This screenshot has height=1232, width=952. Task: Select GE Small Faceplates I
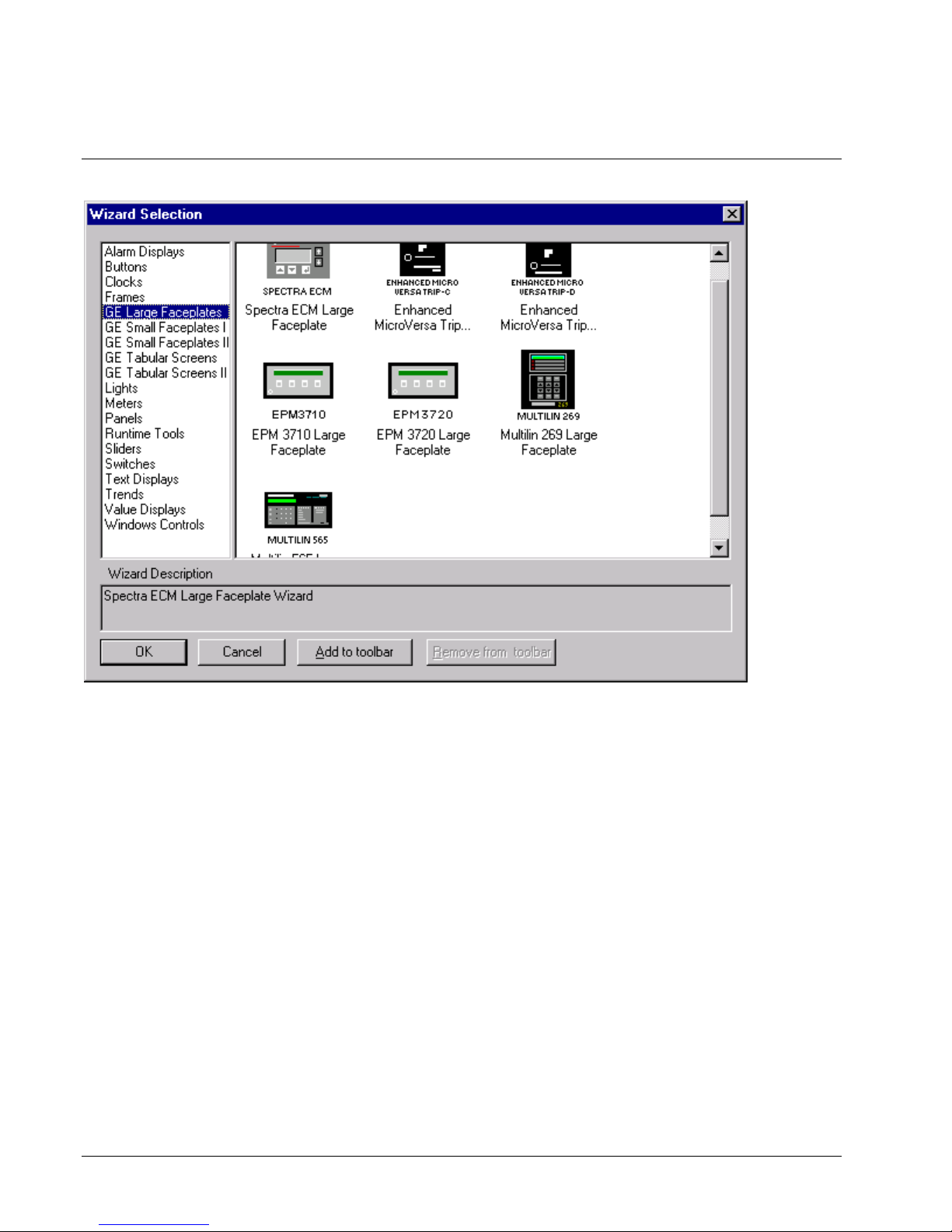pyautogui.click(x=166, y=327)
